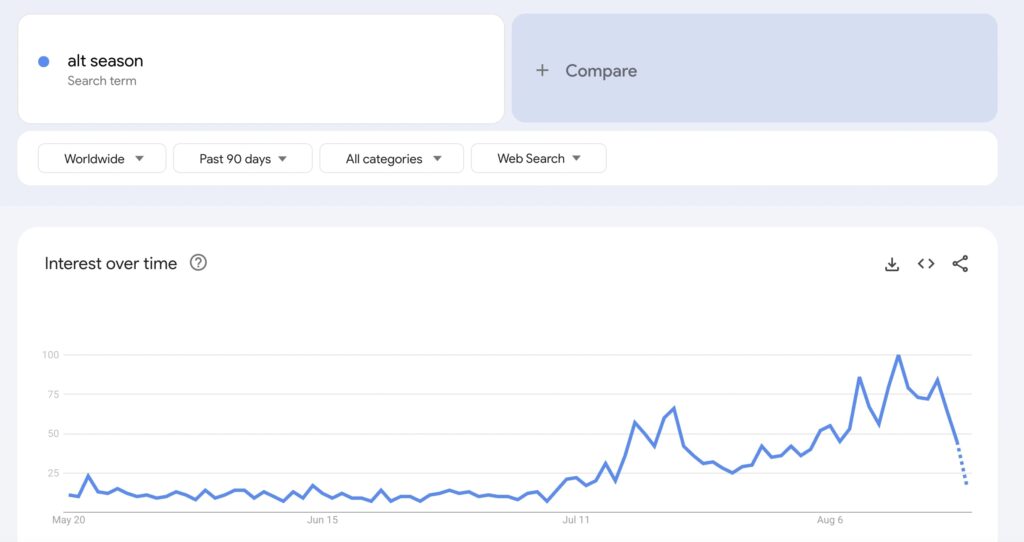Download the interest over time data

pyautogui.click(x=892, y=264)
